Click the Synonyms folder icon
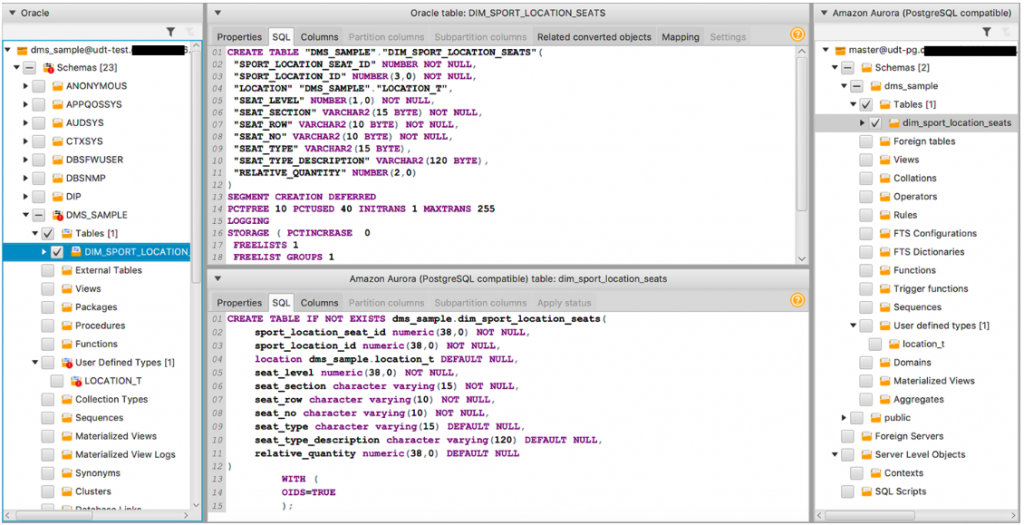1024x525 pixels. click(x=67, y=473)
